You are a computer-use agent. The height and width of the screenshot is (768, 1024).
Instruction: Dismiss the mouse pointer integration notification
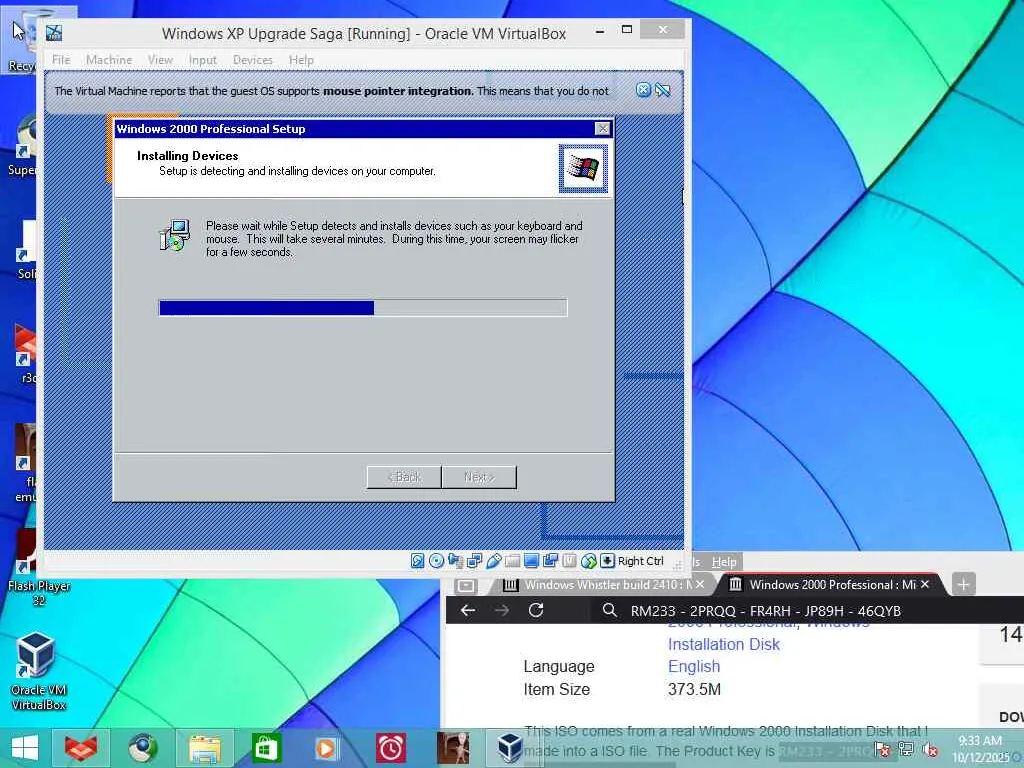point(643,90)
